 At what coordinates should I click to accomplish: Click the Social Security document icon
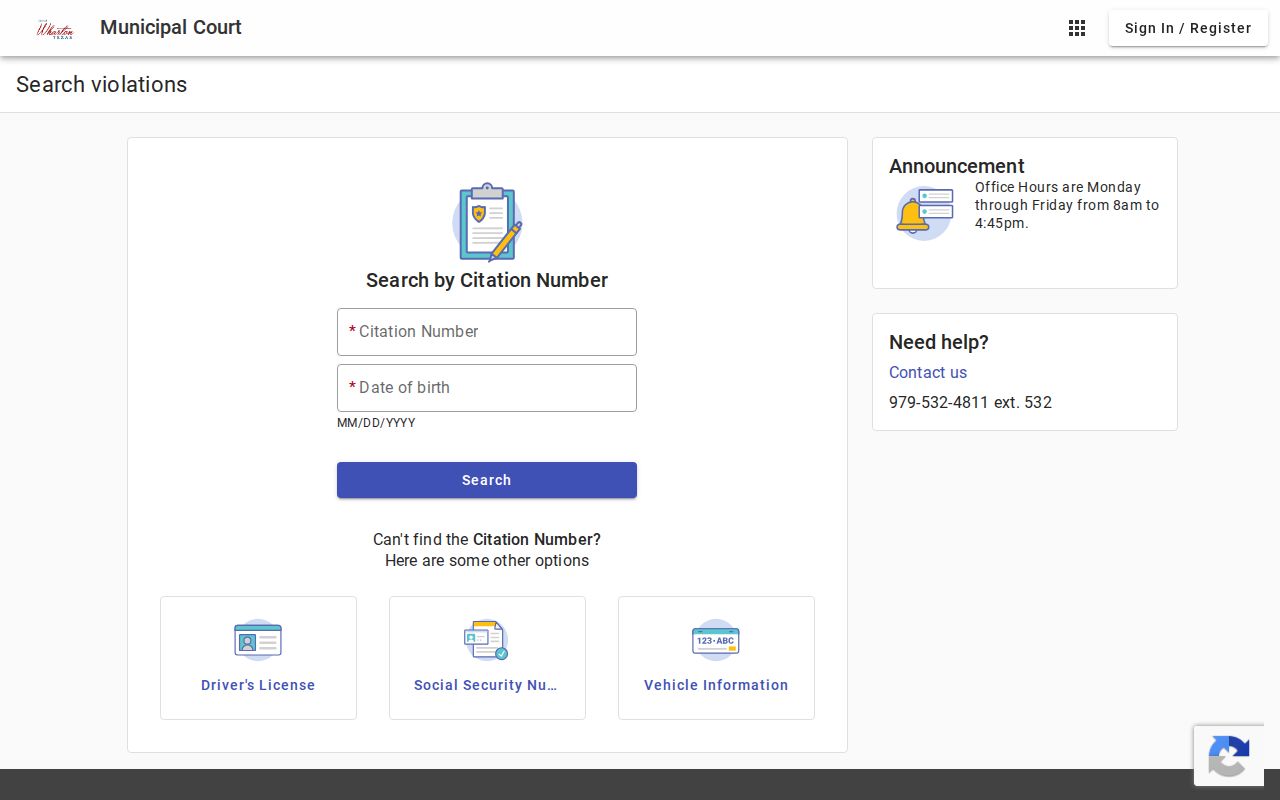(x=487, y=640)
